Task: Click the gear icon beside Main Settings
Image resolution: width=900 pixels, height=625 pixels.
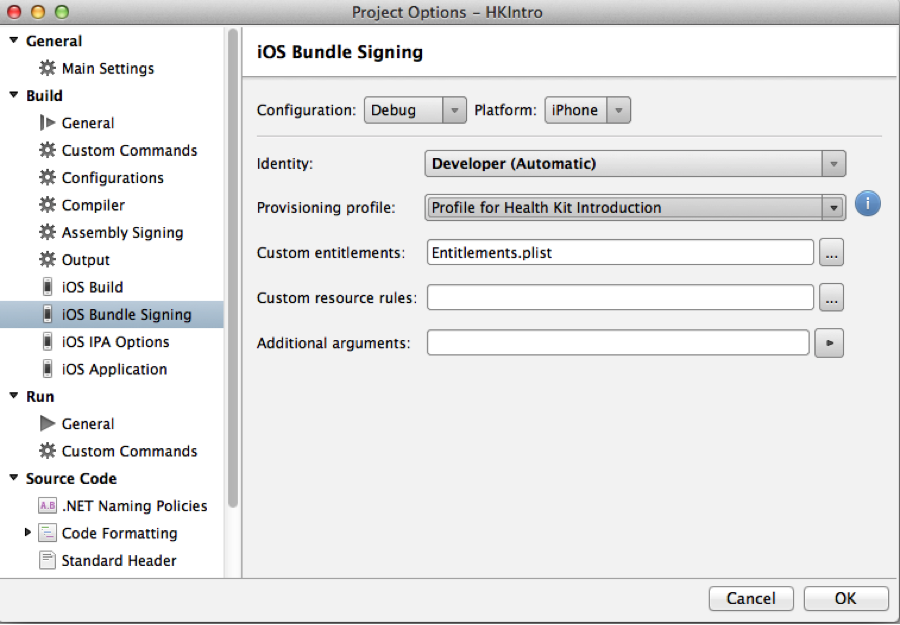Action: pyautogui.click(x=47, y=68)
